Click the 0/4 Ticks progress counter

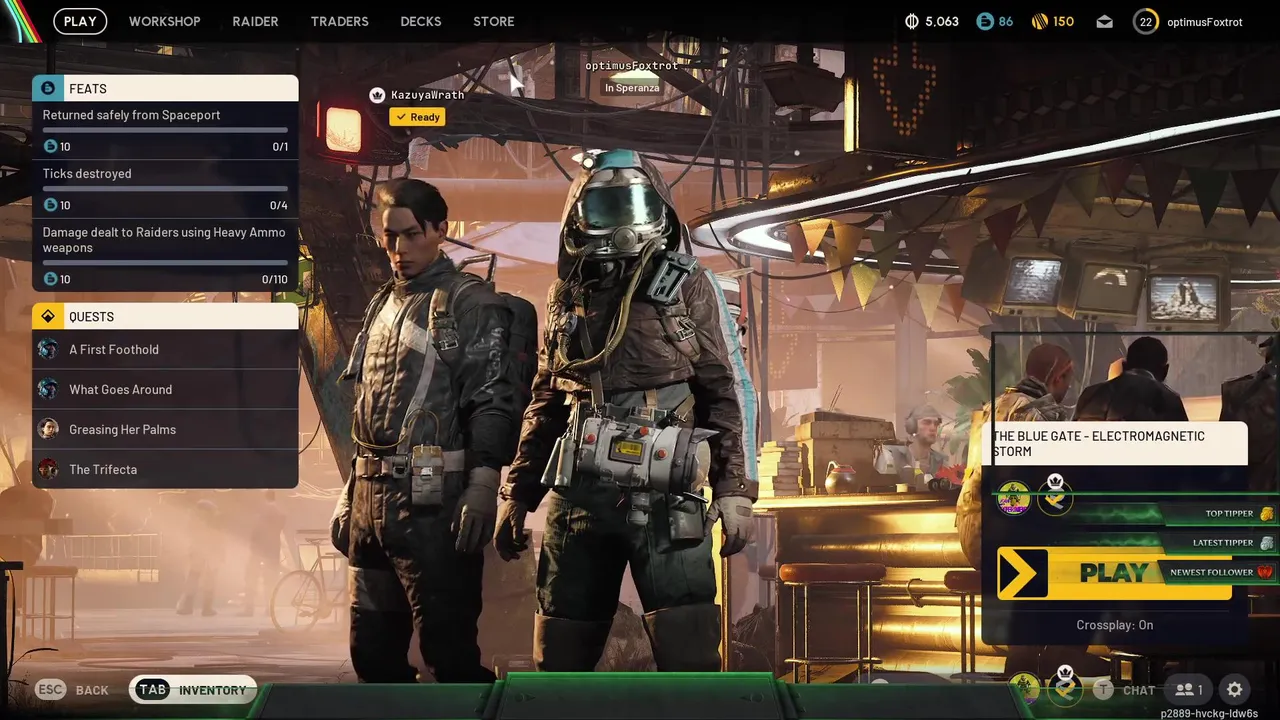tap(279, 206)
